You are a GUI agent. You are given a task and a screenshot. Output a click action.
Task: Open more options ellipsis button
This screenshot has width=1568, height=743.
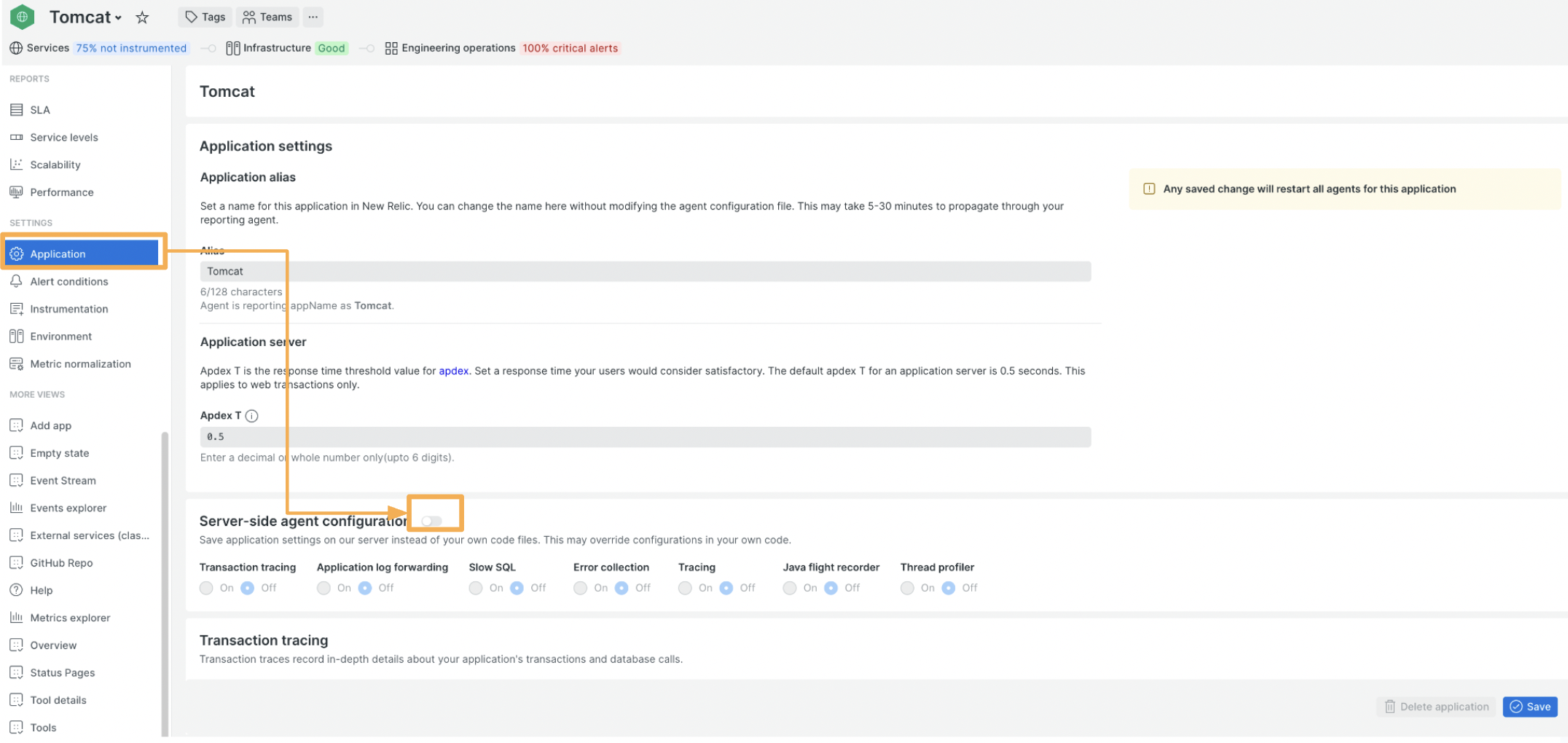pos(313,17)
